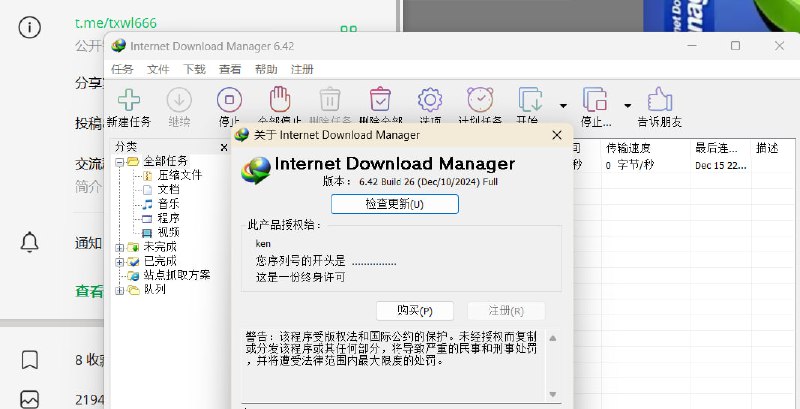This screenshot has height=409, width=800.
Task: Click the 购买(P) button
Action: (415, 311)
